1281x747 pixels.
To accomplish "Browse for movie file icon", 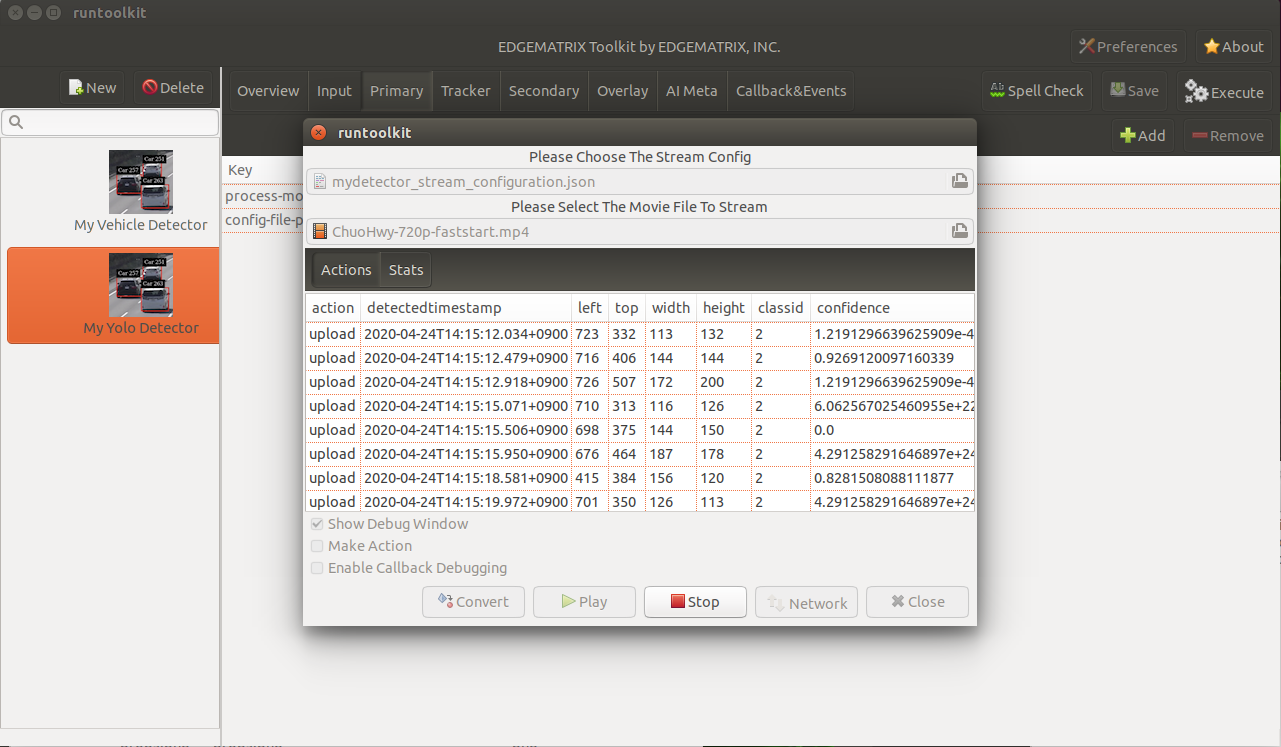I will coord(959,232).
